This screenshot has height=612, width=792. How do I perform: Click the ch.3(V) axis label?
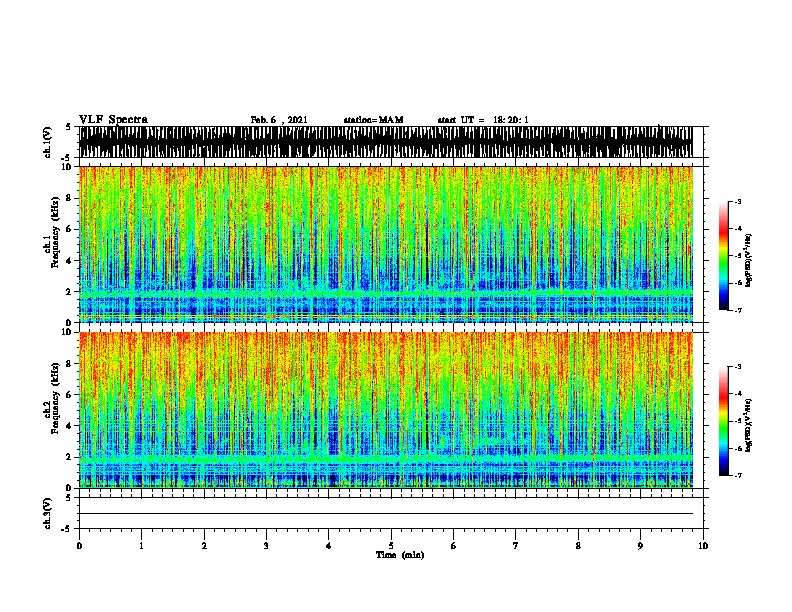click(46, 513)
